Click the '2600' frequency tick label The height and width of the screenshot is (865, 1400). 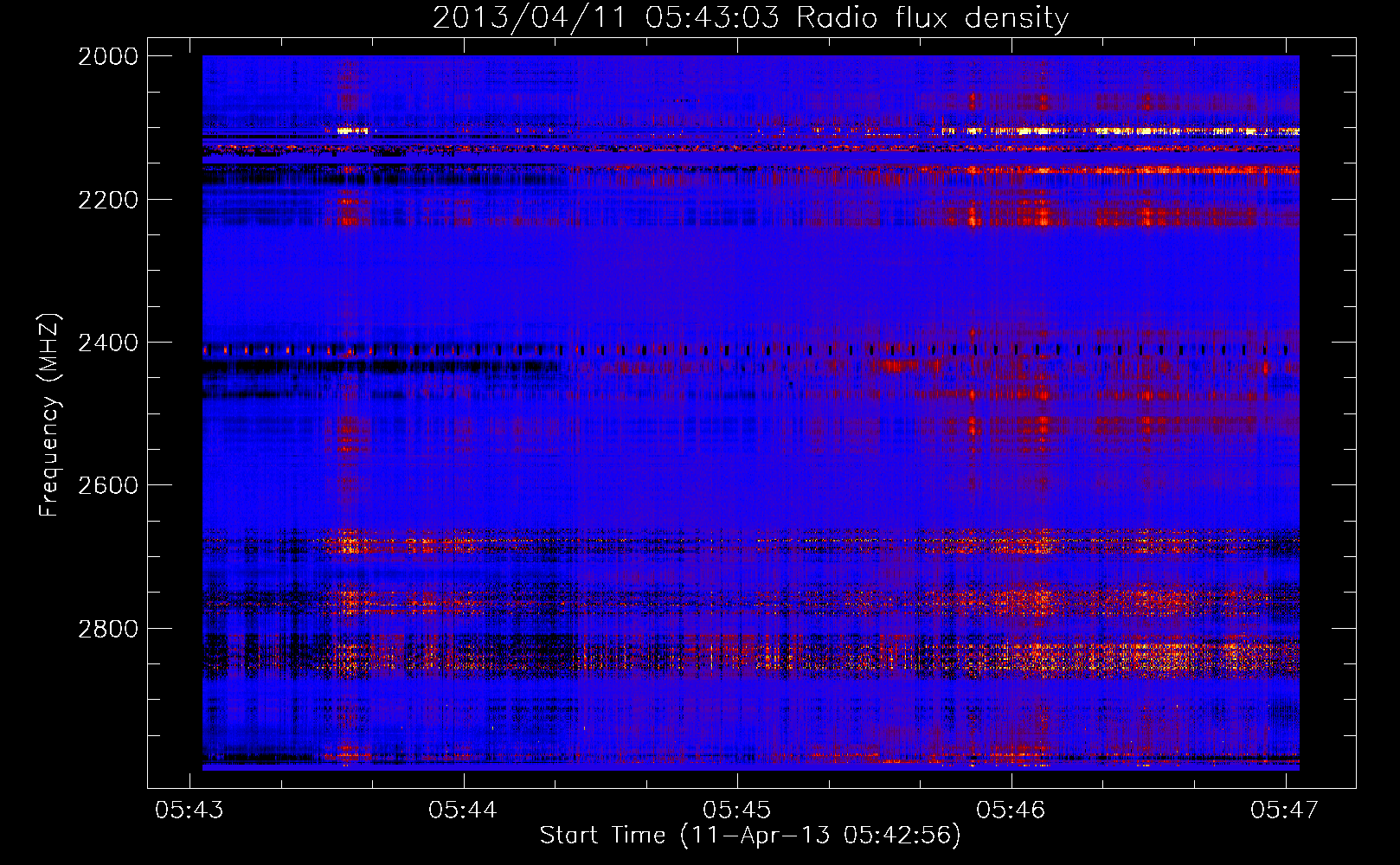coord(108,485)
